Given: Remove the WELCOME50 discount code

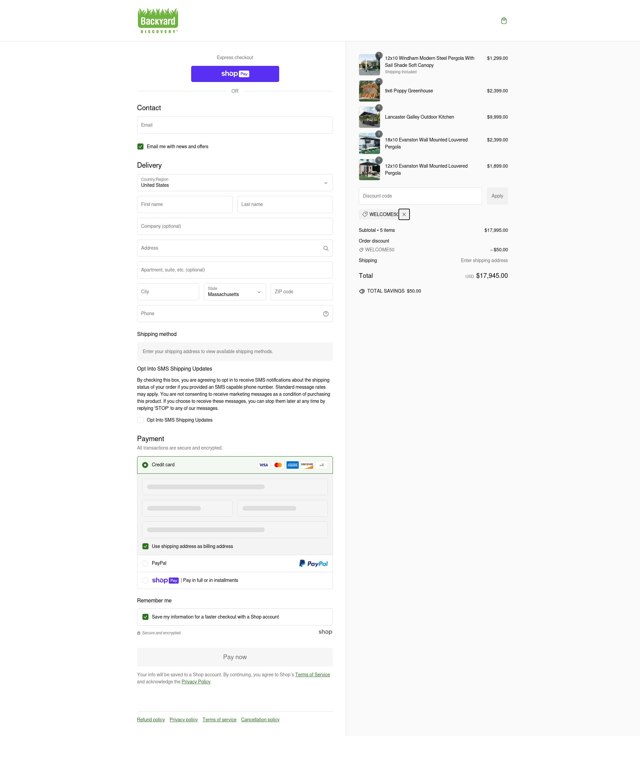Looking at the screenshot, I should (x=404, y=214).
